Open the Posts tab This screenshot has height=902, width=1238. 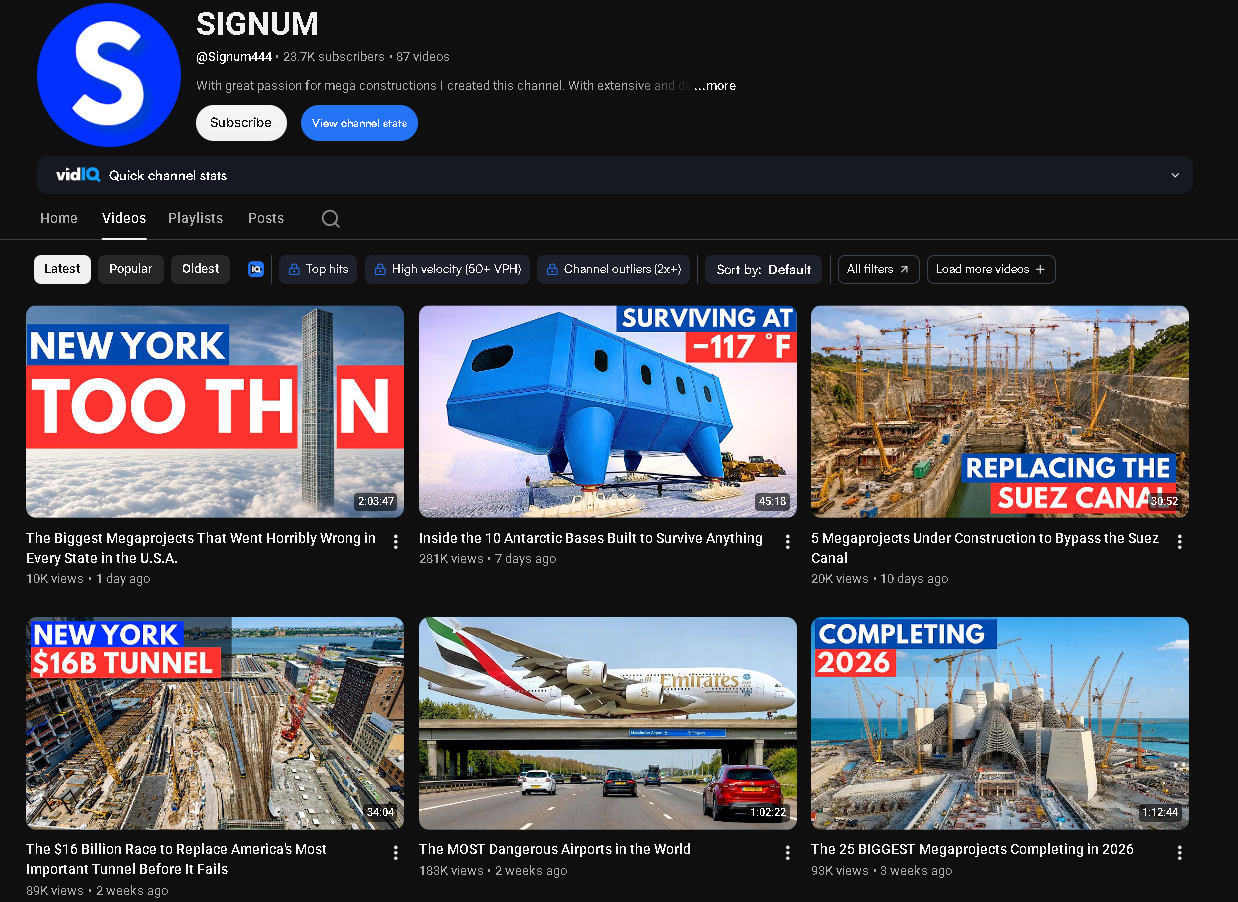(x=266, y=218)
